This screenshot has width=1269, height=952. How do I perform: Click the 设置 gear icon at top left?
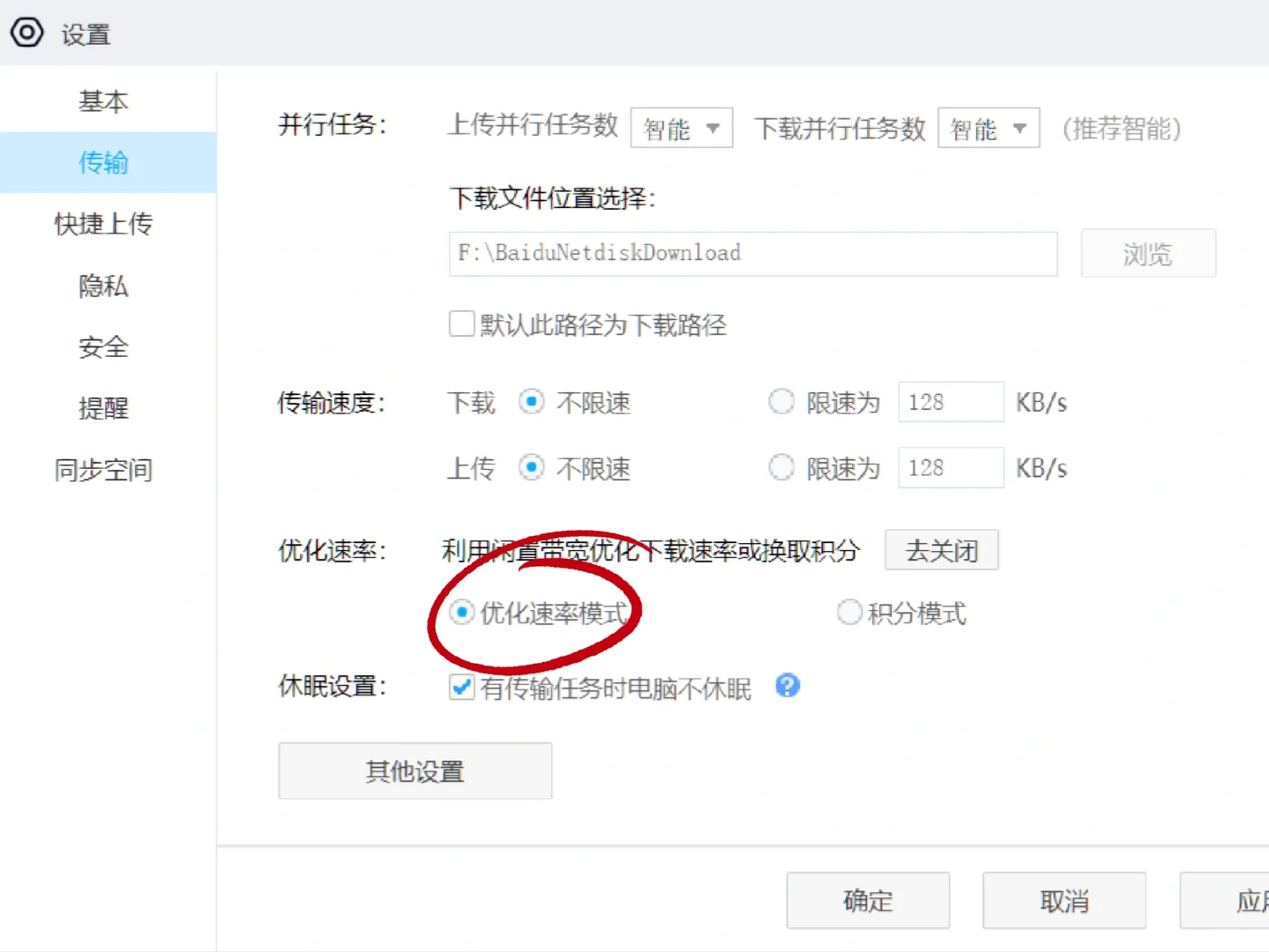tap(26, 32)
